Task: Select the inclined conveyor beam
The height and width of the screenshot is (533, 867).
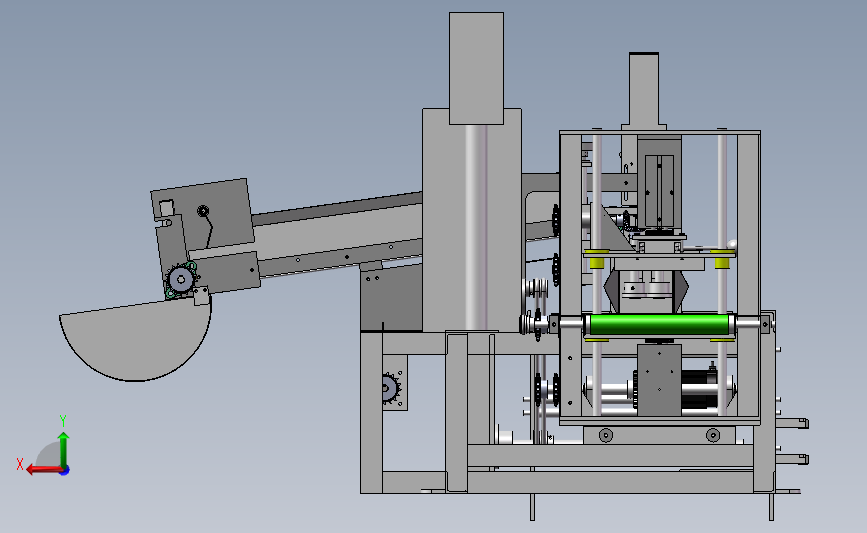Action: [337, 235]
